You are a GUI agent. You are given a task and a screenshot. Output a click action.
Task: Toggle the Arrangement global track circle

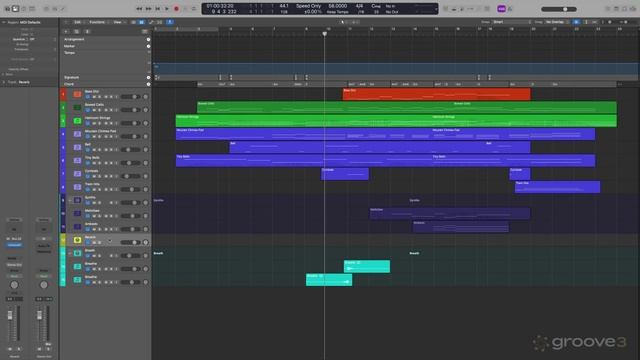pos(148,40)
